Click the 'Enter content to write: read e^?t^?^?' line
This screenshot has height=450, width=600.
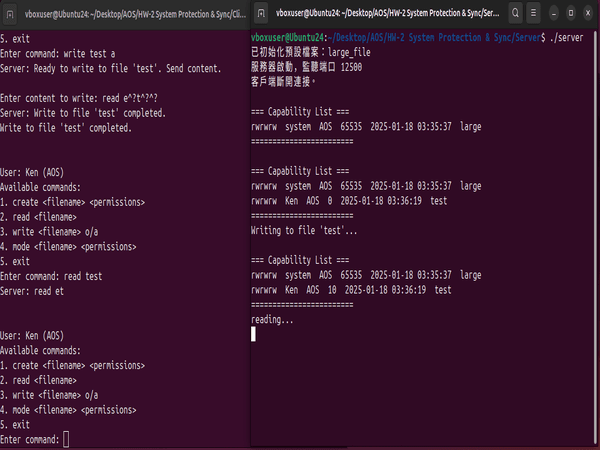79,98
